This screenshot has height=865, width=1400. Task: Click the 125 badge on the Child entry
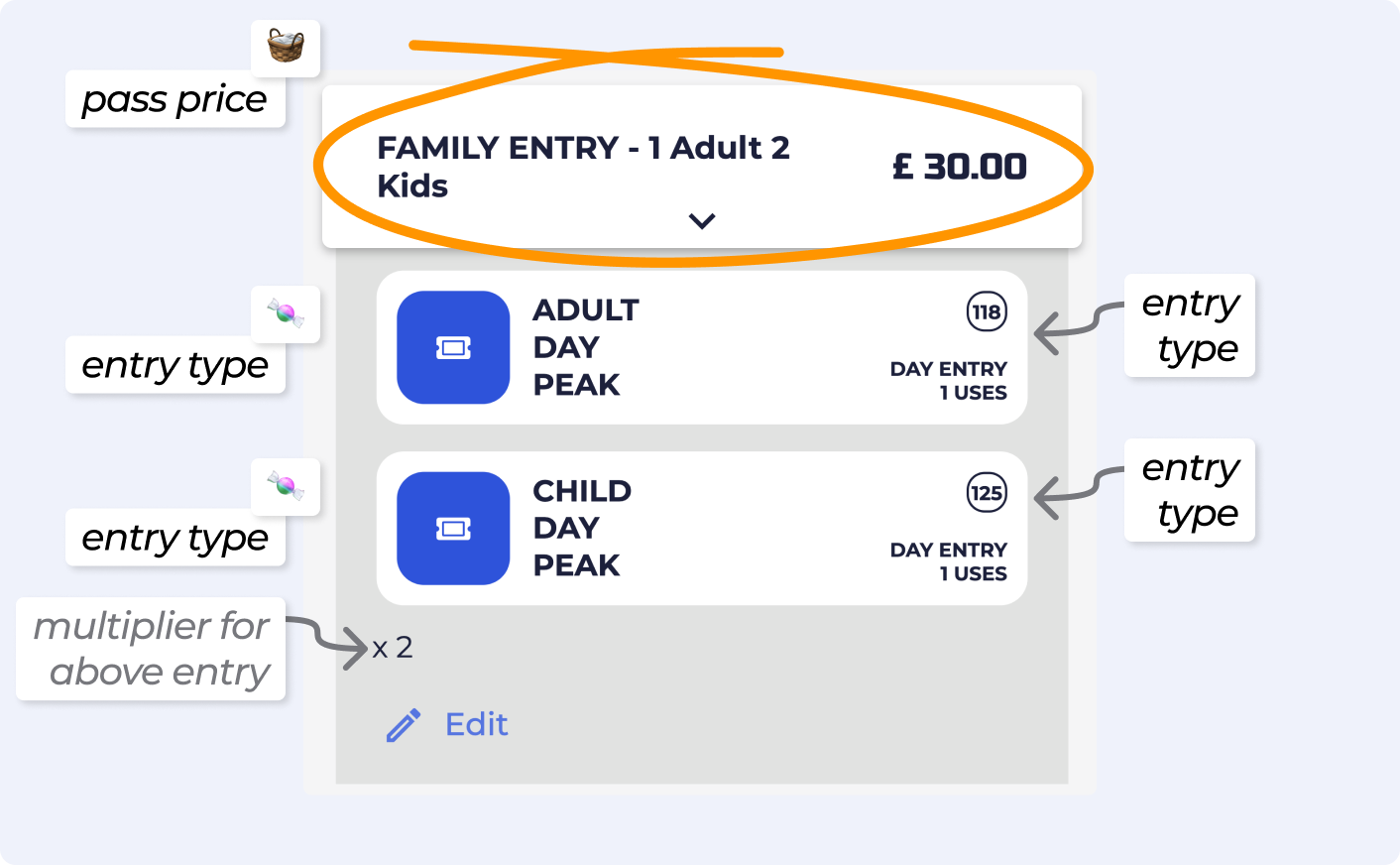pyautogui.click(x=987, y=493)
